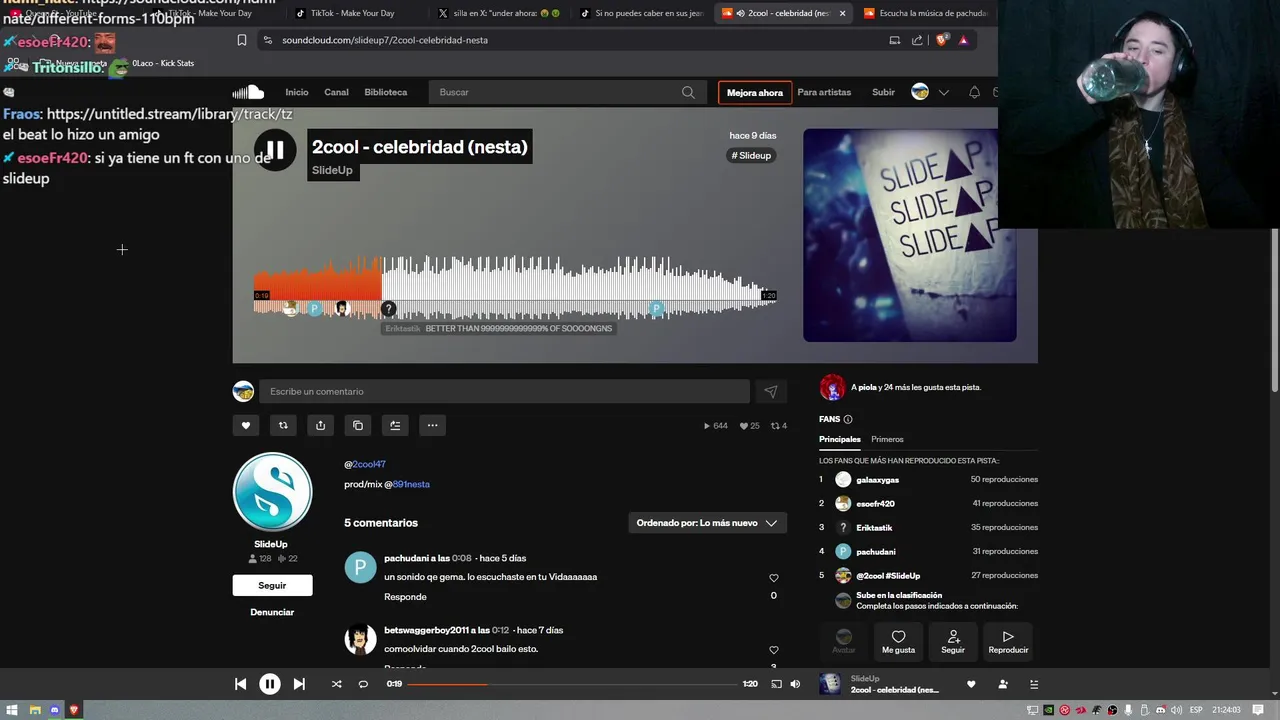Repost the track with the repost icon

pos(283,425)
